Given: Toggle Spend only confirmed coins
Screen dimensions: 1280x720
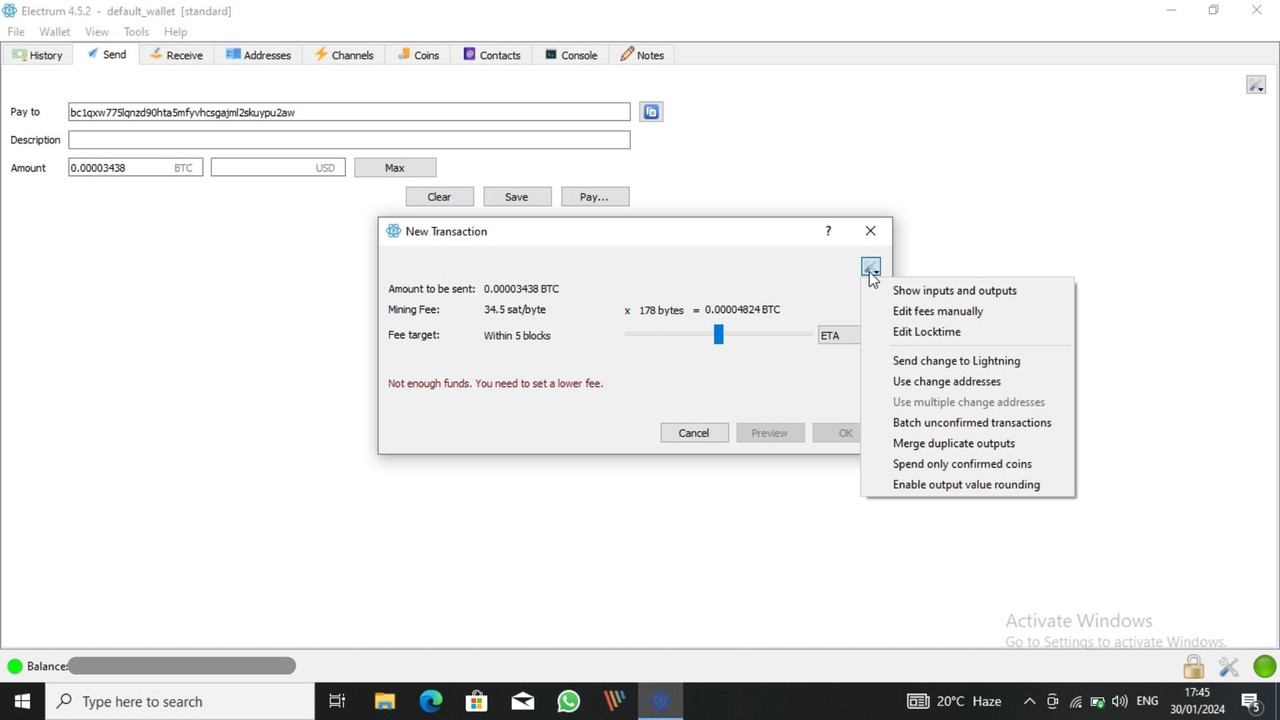Looking at the screenshot, I should [x=968, y=464].
